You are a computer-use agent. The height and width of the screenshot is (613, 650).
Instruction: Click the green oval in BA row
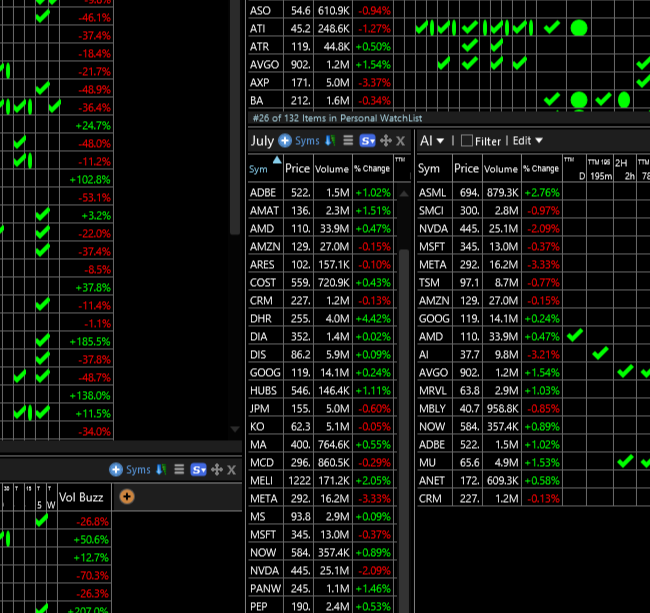pyautogui.click(x=624, y=100)
